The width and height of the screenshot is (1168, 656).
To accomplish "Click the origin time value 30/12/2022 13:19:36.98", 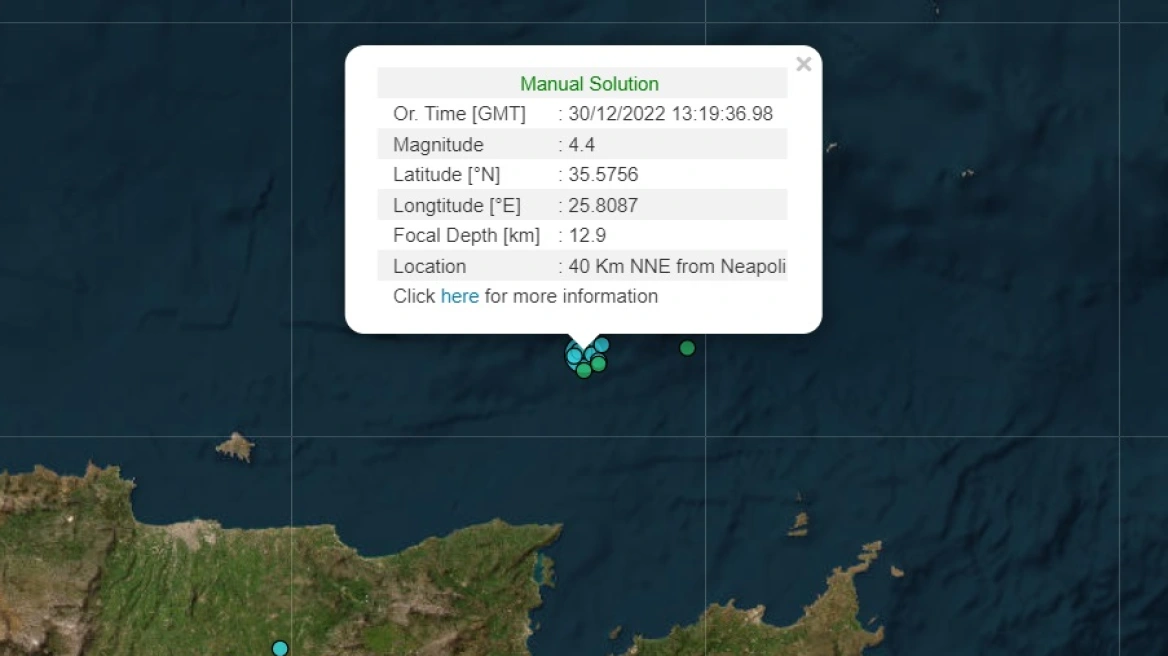I will tap(670, 114).
